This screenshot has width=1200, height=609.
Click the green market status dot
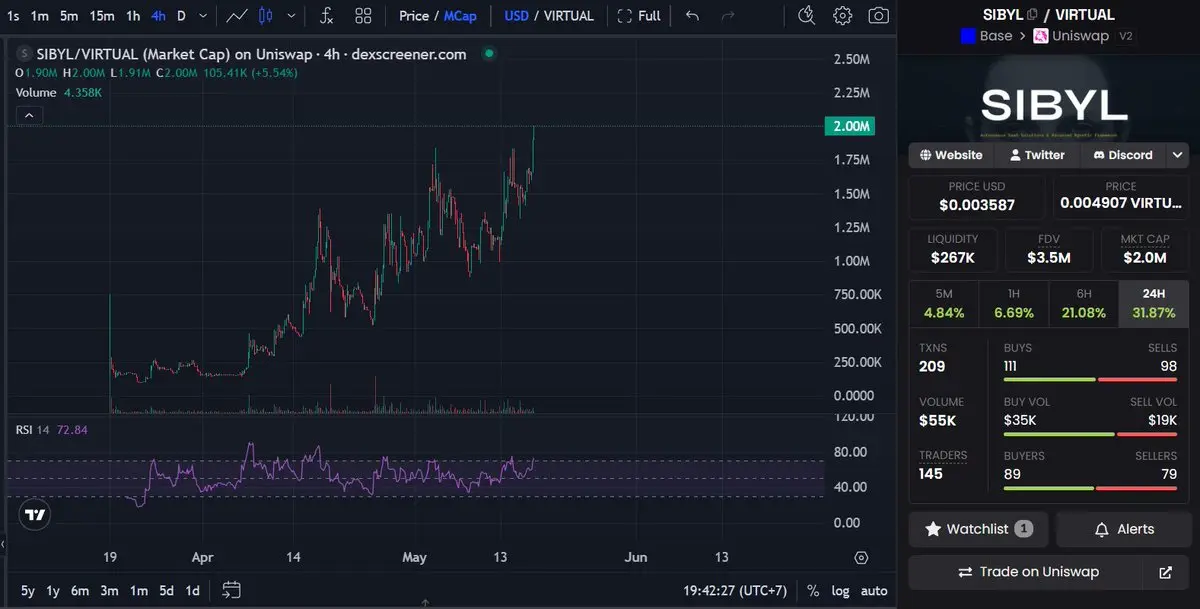487,54
